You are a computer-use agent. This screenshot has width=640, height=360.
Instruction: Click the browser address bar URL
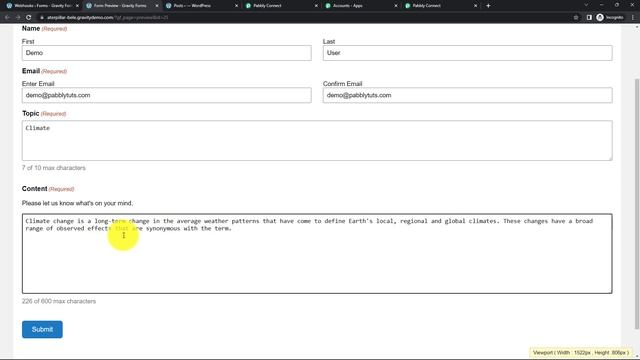pos(107,18)
